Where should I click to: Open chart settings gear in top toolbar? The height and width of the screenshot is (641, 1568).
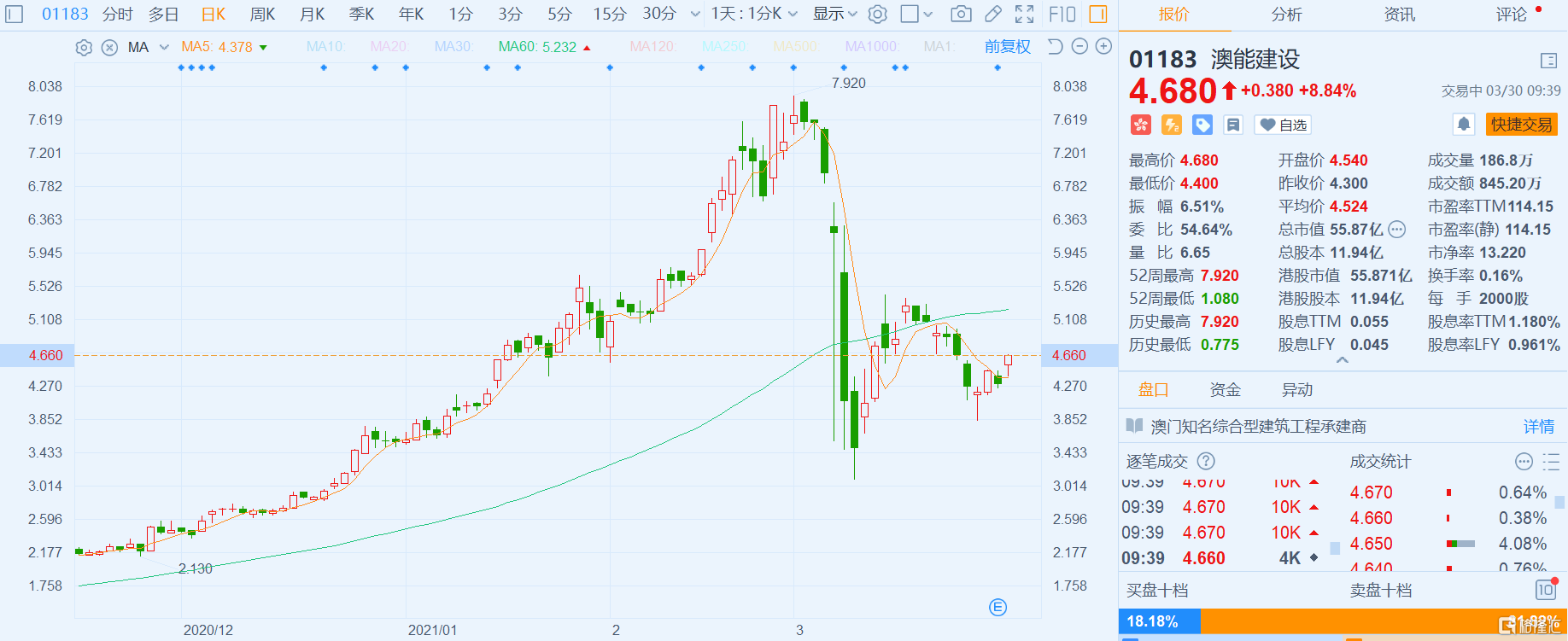(877, 15)
